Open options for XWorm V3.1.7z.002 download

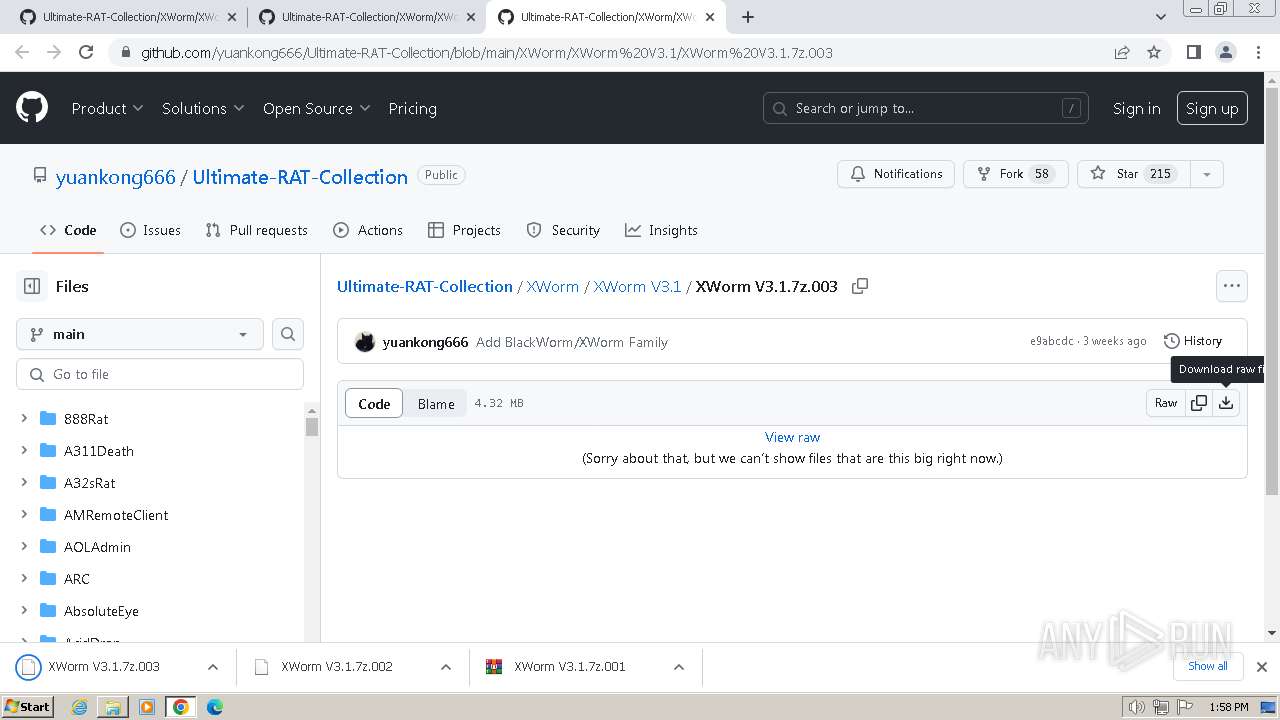tap(446, 667)
